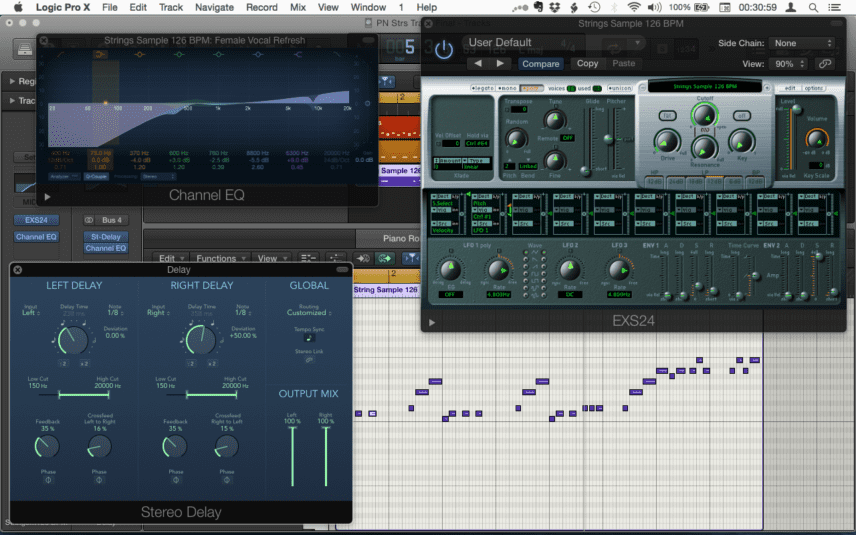Viewport: 856px width, 535px height.
Task: Select first orange bell band icon in Channel EQ
Action: 140,55
